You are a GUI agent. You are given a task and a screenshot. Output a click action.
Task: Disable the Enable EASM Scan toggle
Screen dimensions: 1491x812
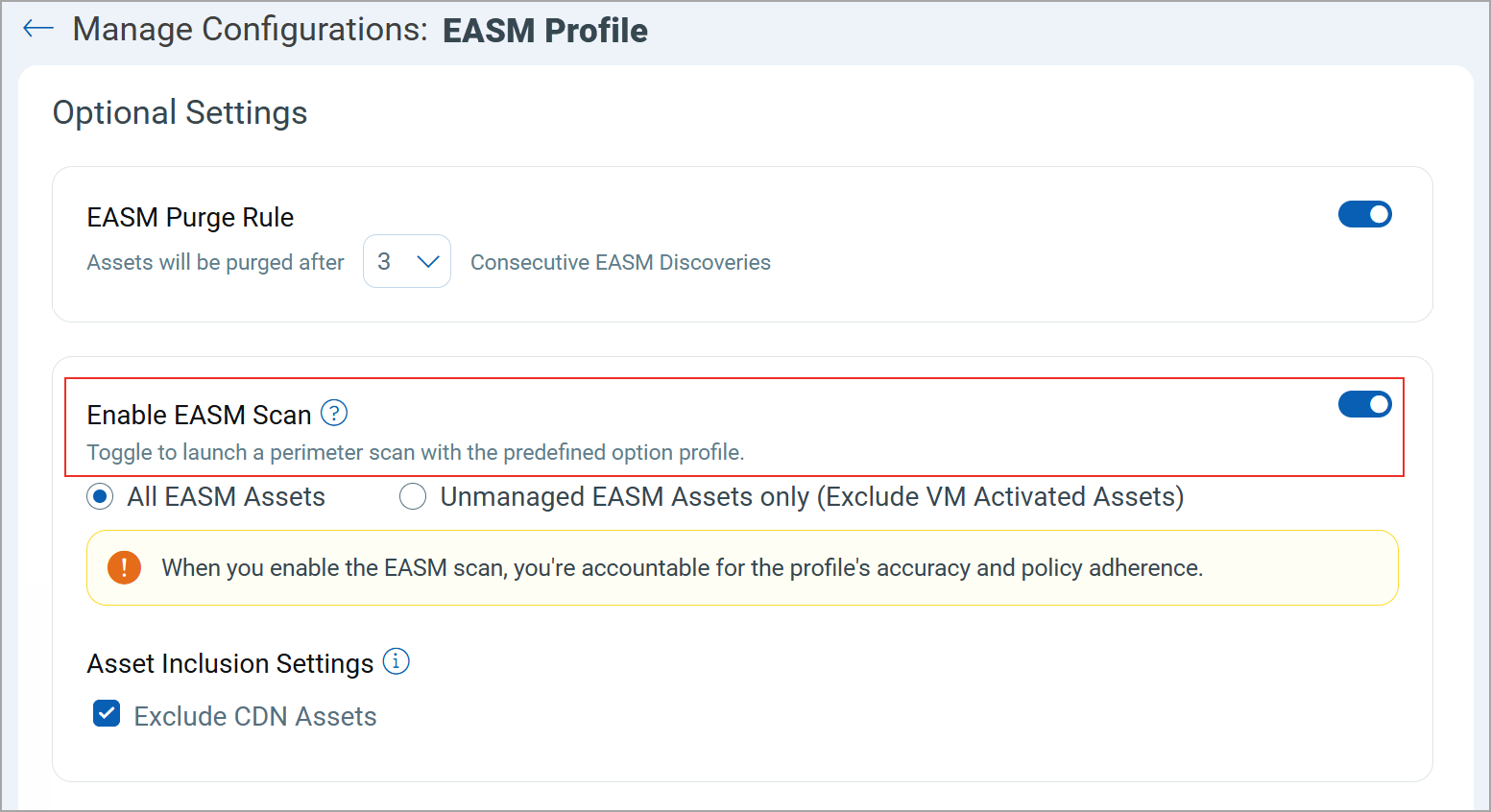(x=1364, y=404)
